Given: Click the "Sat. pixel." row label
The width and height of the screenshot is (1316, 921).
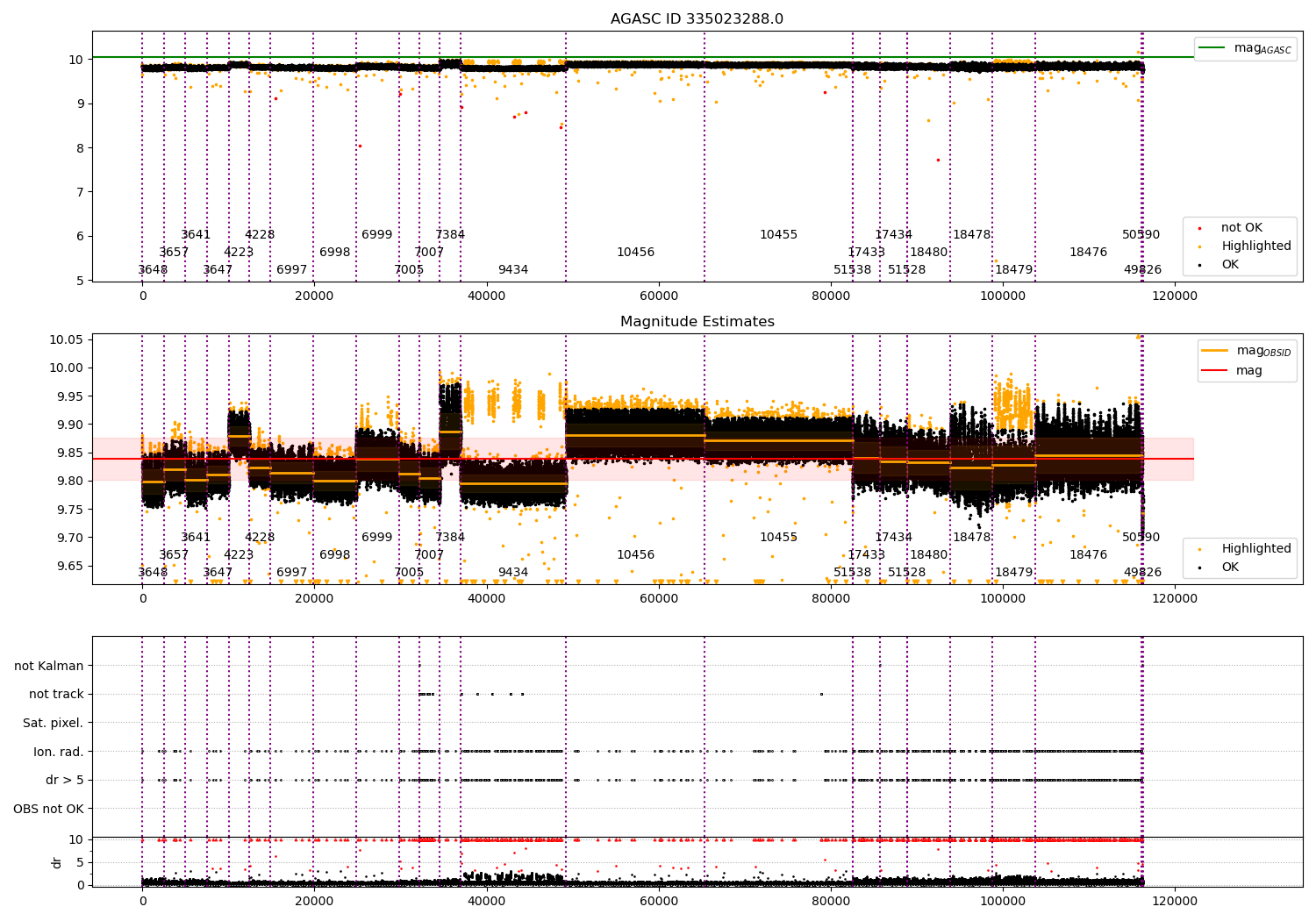Looking at the screenshot, I should (x=54, y=724).
